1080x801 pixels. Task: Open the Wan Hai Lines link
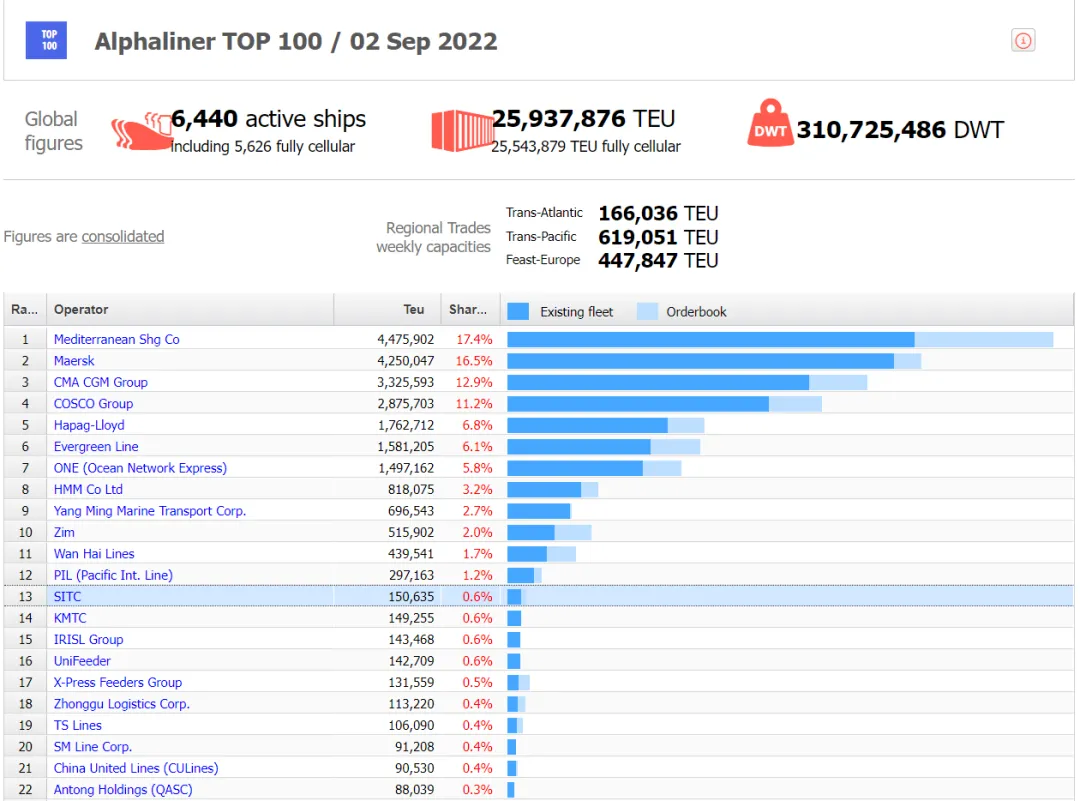[94, 553]
